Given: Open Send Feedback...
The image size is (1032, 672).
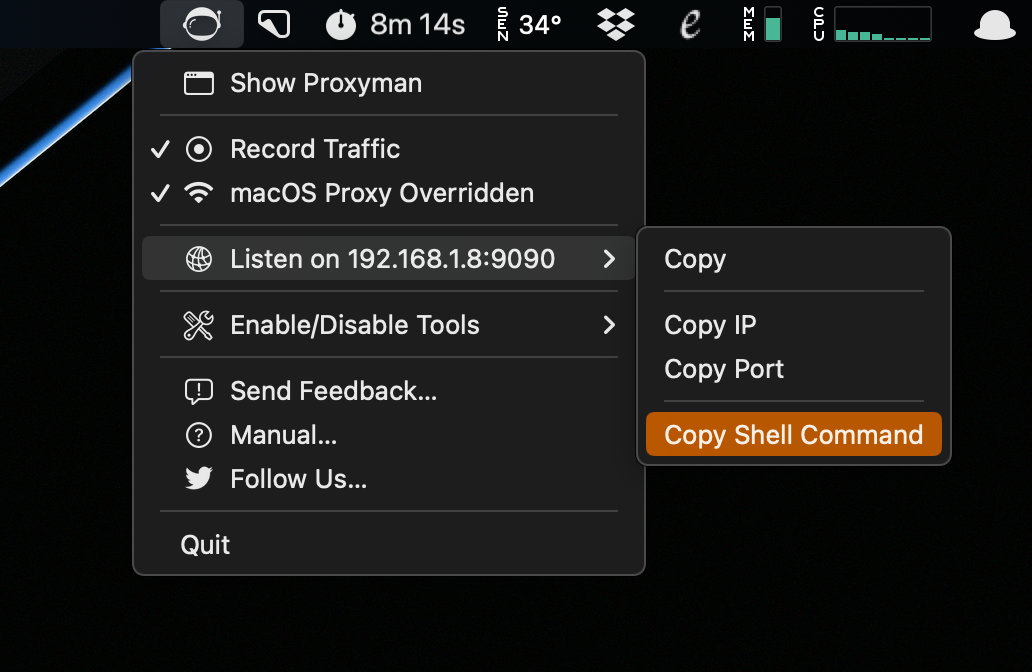Looking at the screenshot, I should 333,391.
